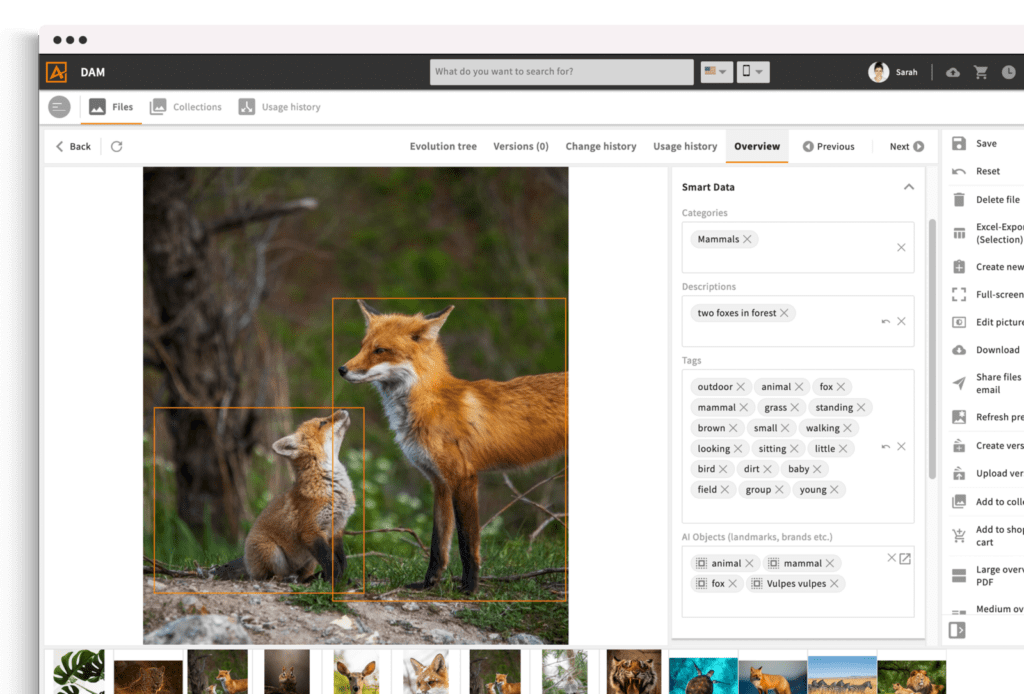Click the refresh icon beside Back

point(116,146)
